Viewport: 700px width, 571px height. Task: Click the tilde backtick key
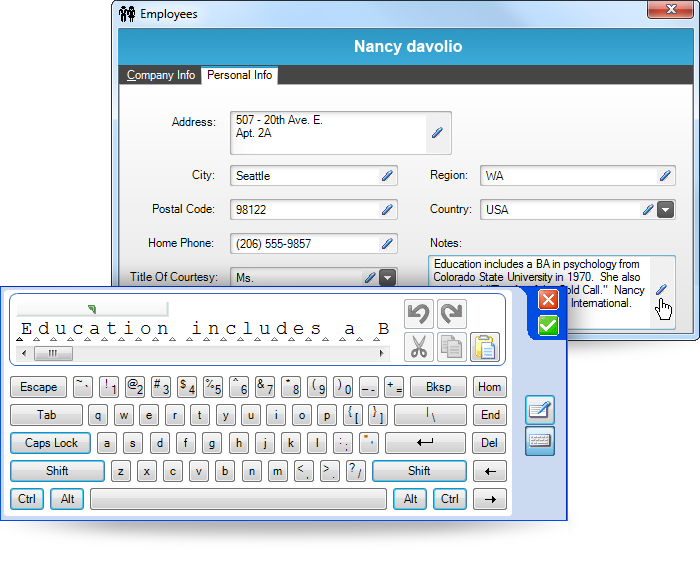(x=83, y=387)
